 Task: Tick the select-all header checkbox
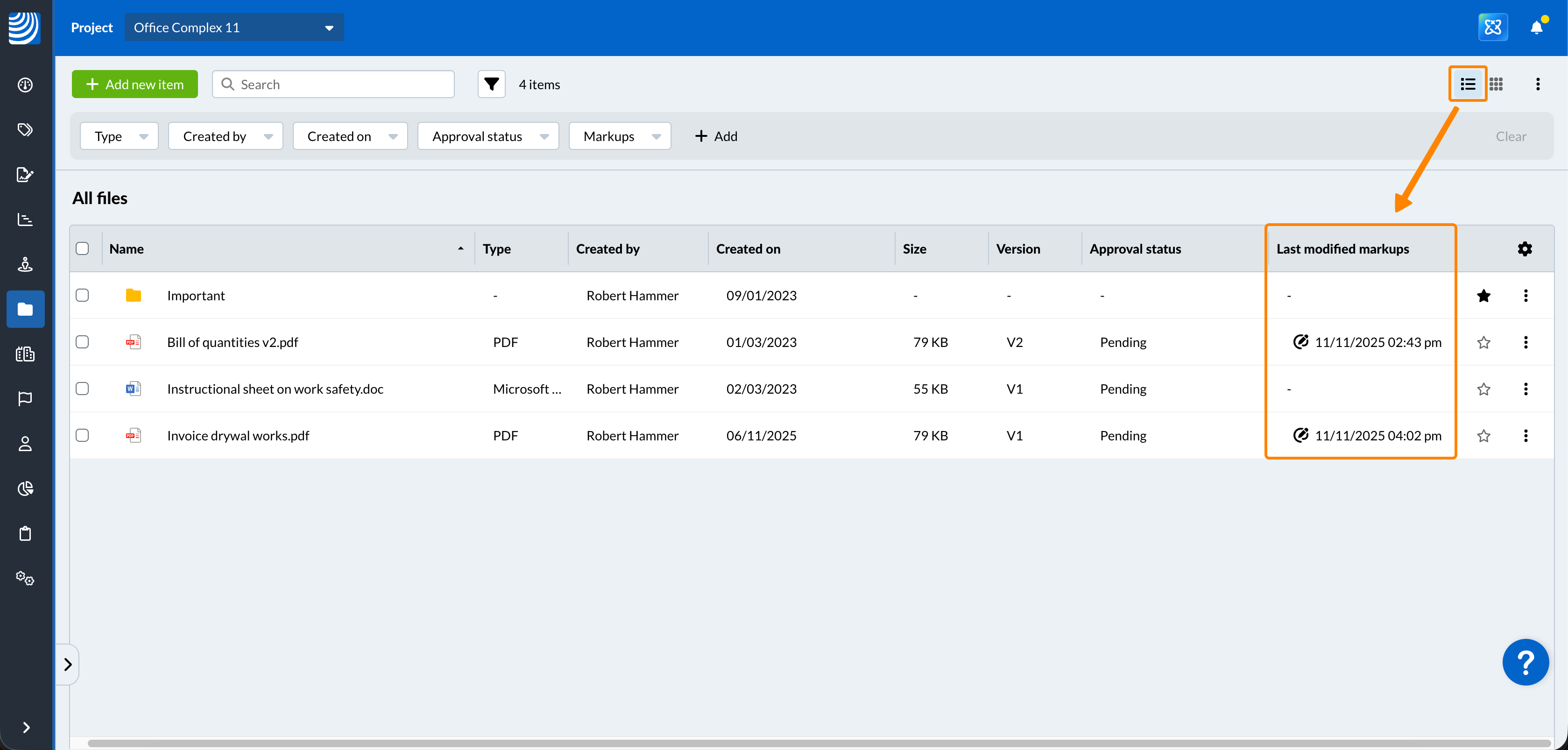click(82, 248)
